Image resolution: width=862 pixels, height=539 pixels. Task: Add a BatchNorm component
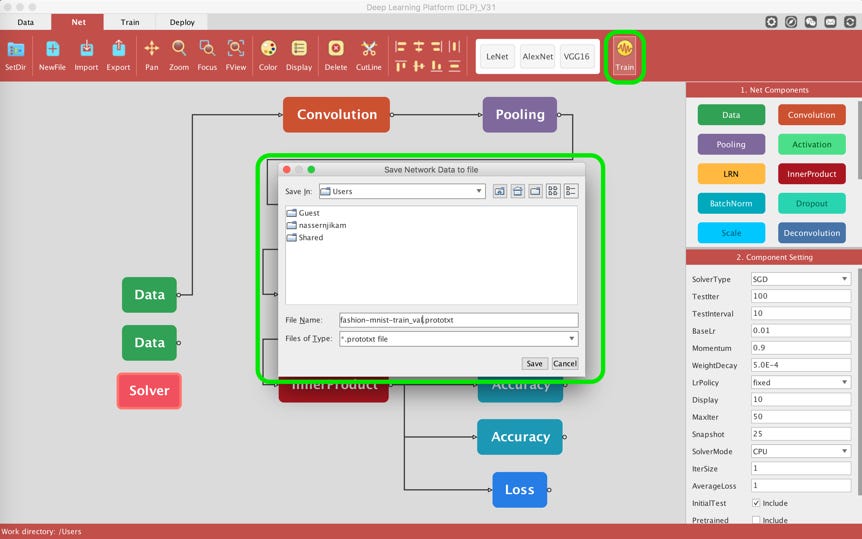[731, 204]
